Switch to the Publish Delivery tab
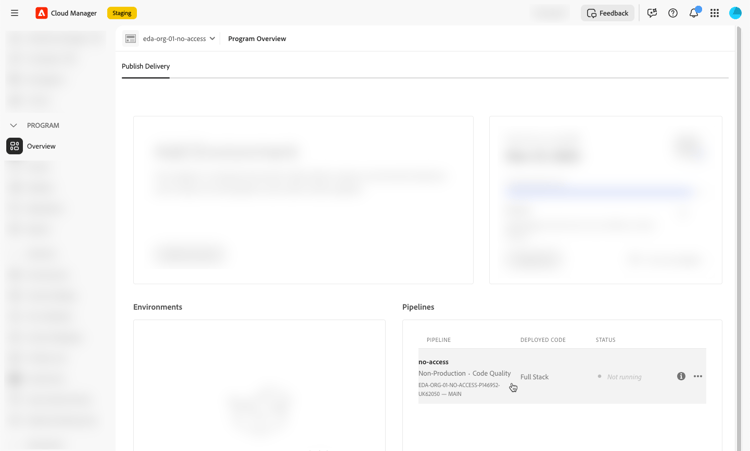750x451 pixels. pyautogui.click(x=145, y=66)
